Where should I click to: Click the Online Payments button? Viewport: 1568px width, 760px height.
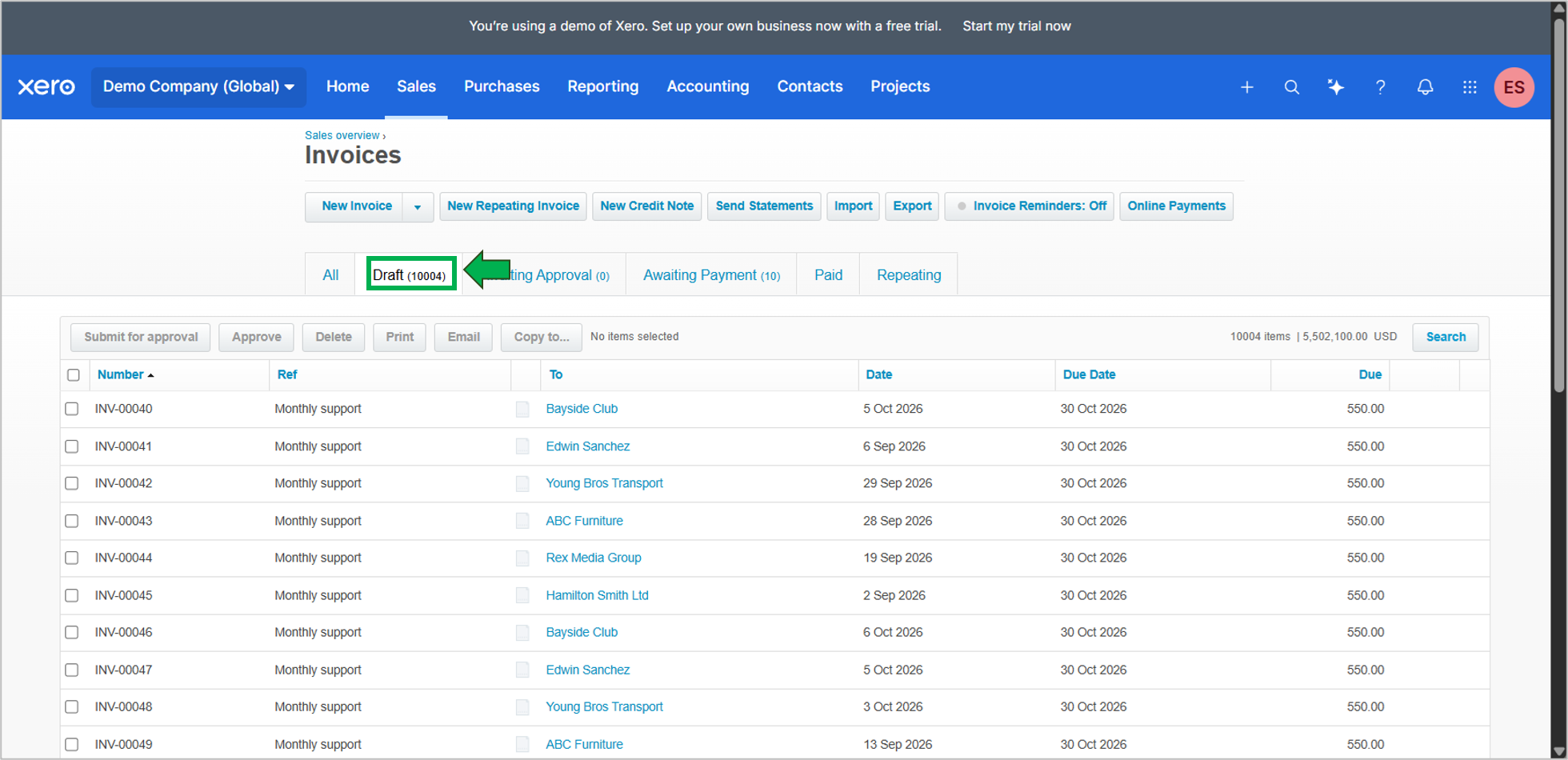(1176, 206)
